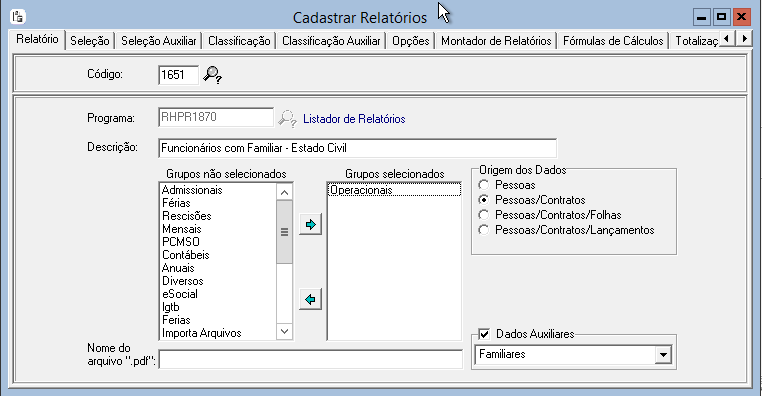Image resolution: width=762 pixels, height=396 pixels.
Task: Go to the Classificação tab
Action: 239,41
